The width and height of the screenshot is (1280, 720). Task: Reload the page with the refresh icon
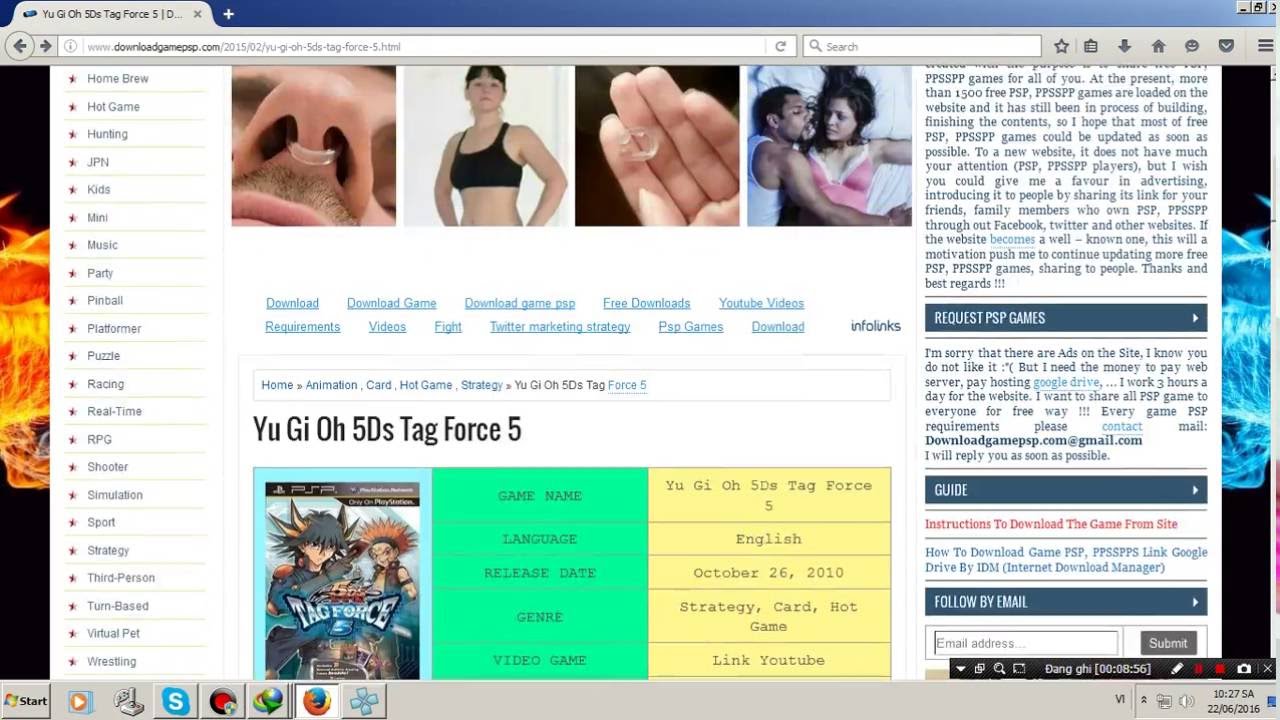(x=780, y=46)
